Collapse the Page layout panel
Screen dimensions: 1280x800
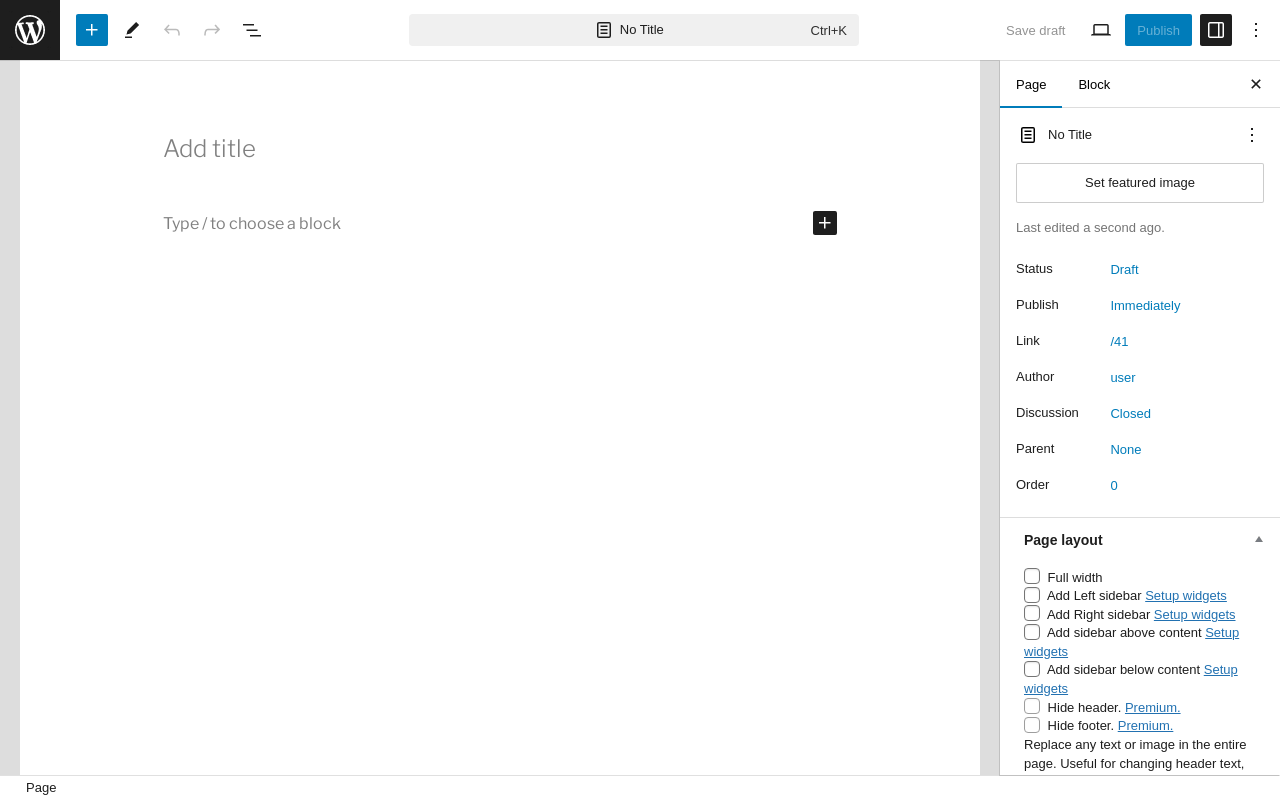click(1259, 540)
